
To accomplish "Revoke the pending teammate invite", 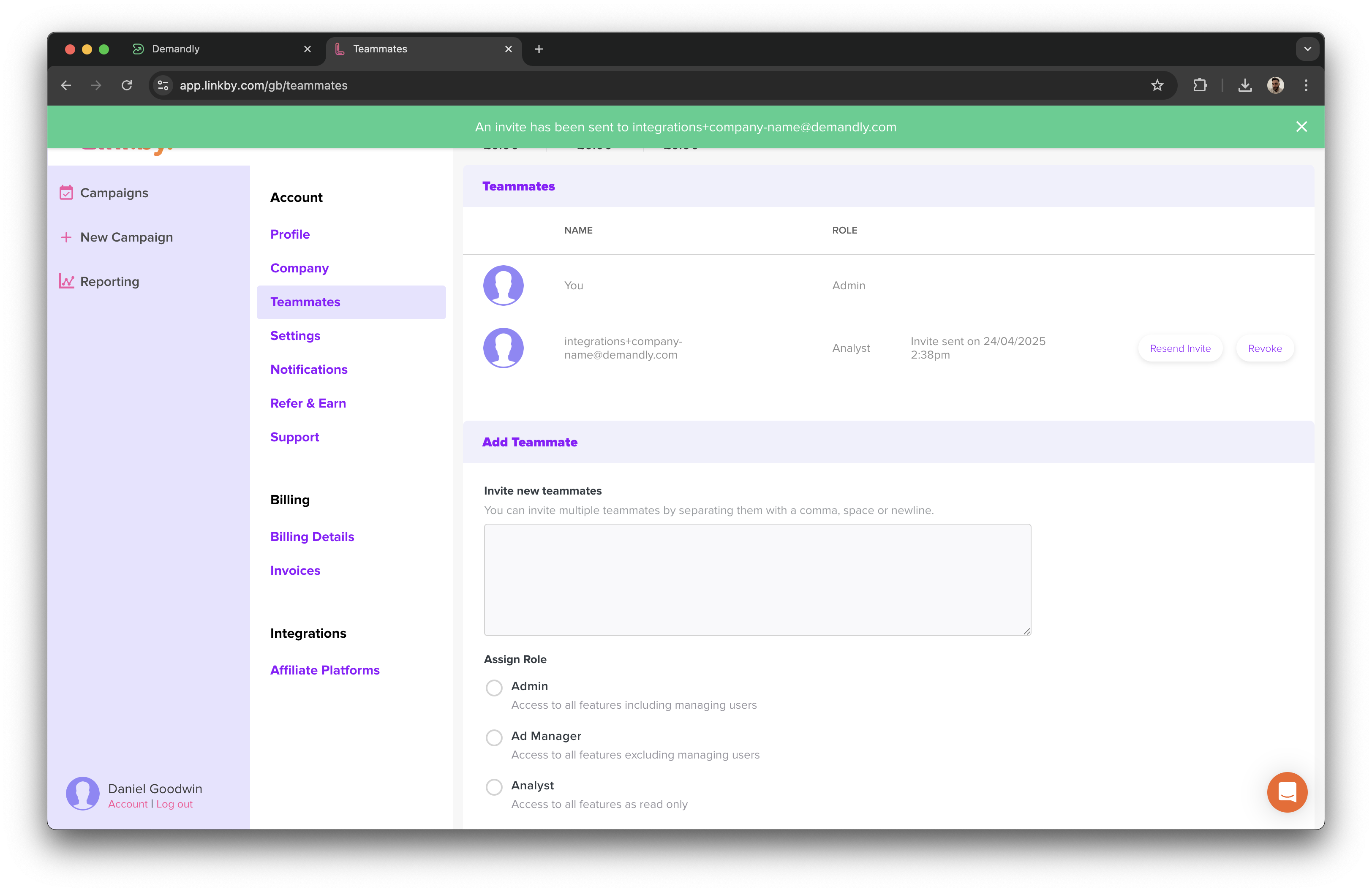I will tap(1265, 348).
